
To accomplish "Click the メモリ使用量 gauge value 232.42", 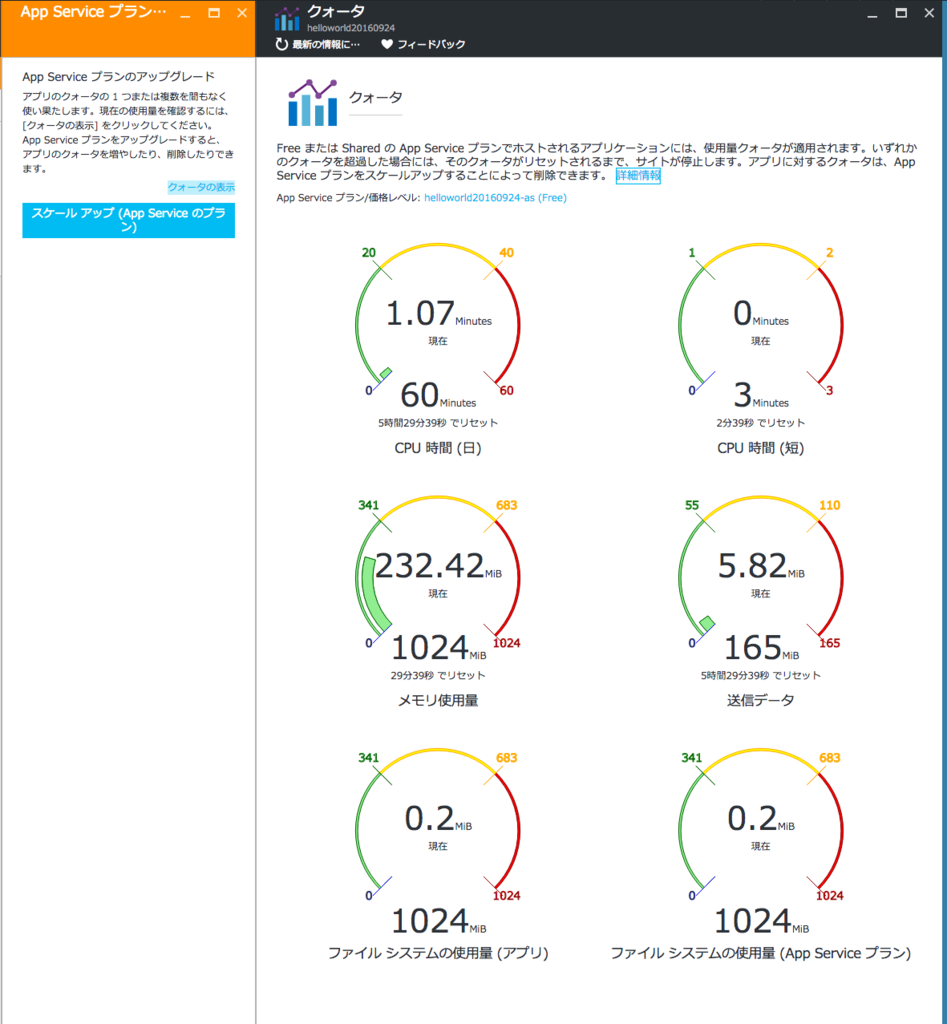I will point(429,566).
